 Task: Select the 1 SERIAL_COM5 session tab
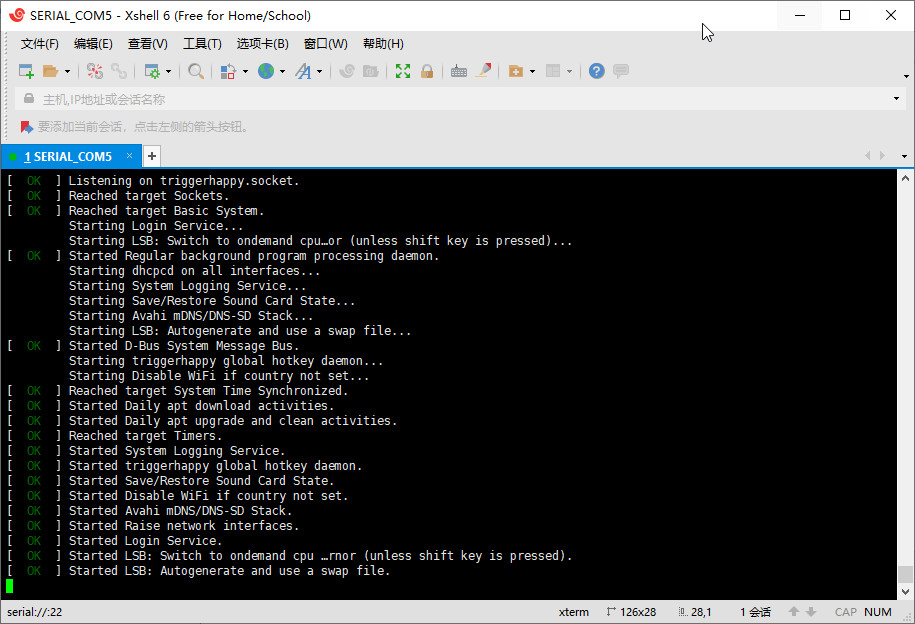pyautogui.click(x=67, y=157)
